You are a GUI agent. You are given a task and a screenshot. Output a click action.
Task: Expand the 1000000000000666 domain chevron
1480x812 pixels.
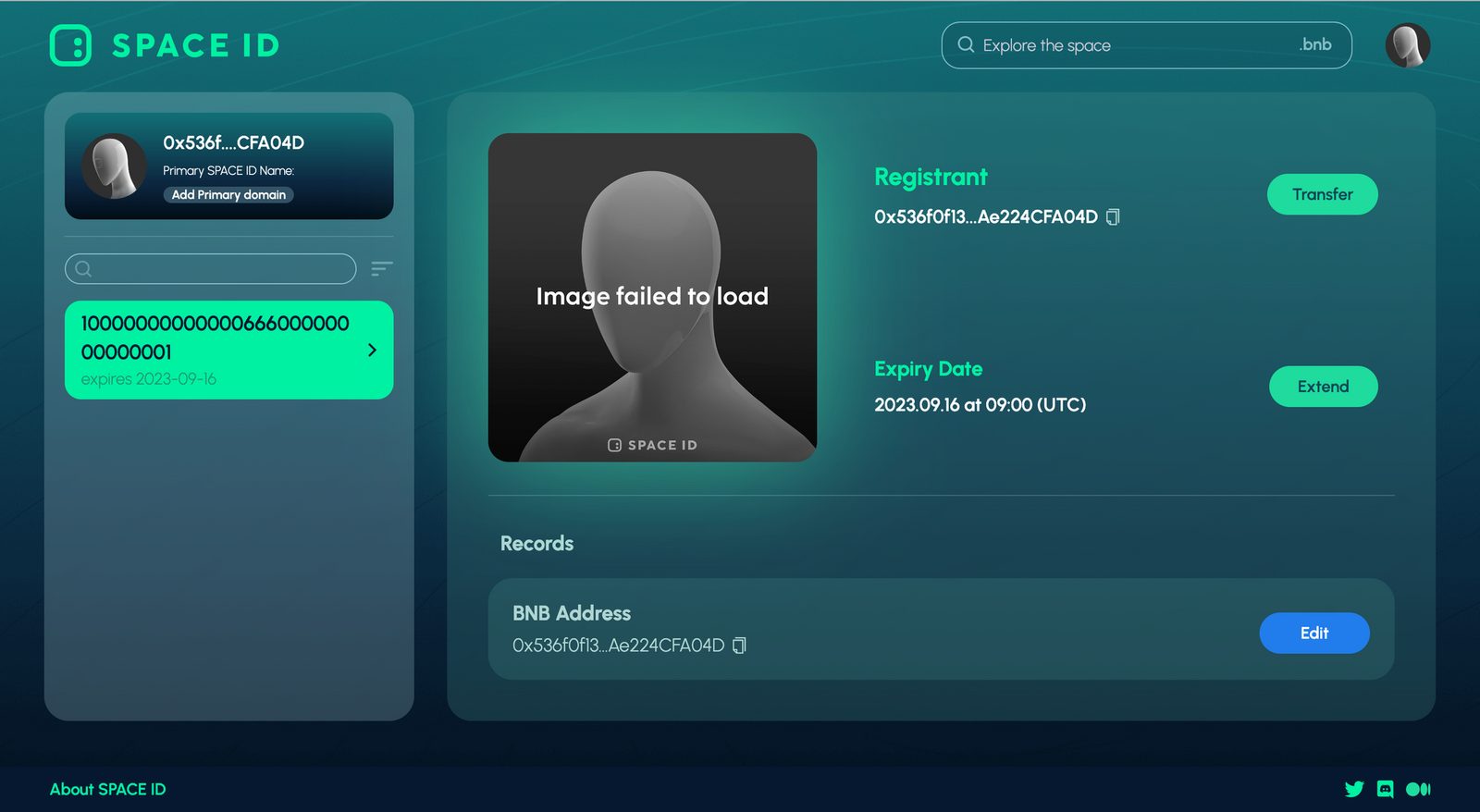tap(372, 350)
